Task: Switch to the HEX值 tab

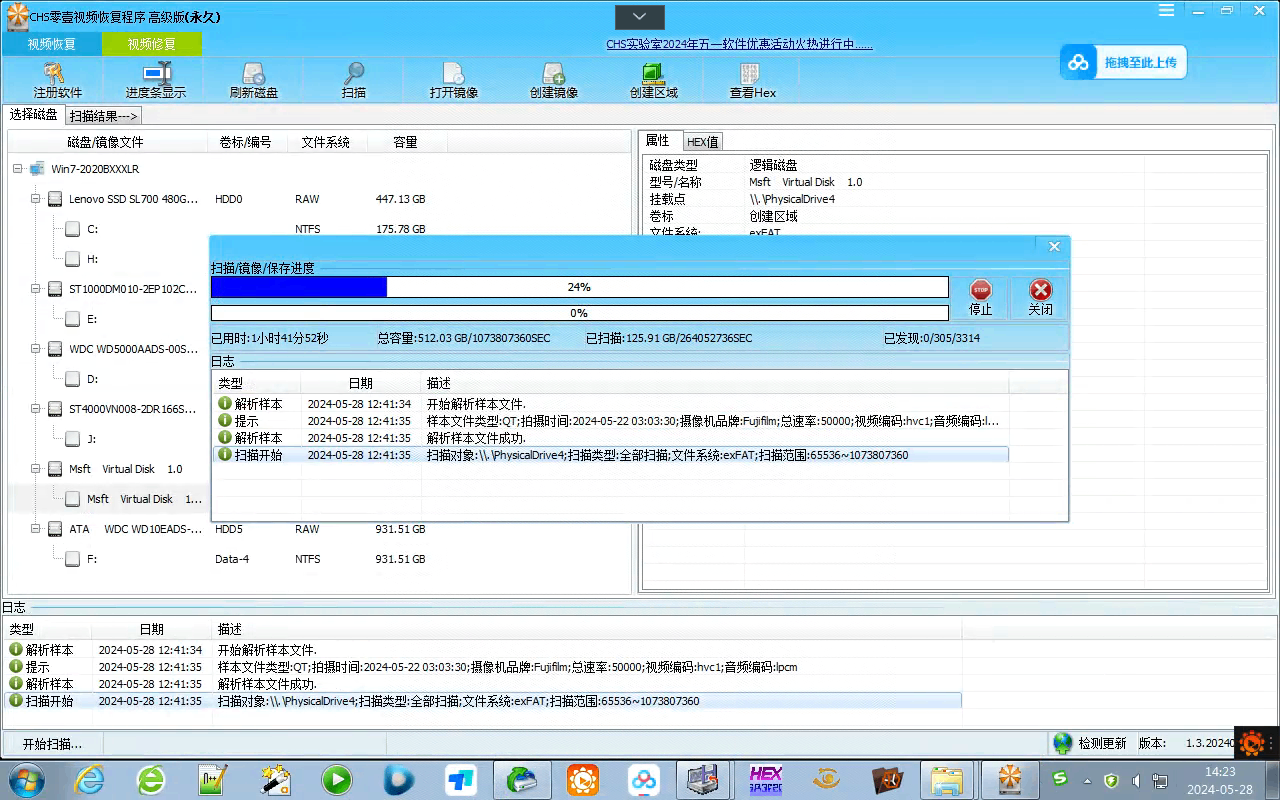Action: (703, 142)
